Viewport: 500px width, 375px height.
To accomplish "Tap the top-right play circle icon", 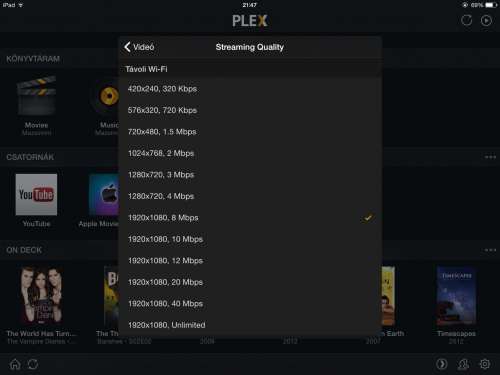I will (486, 21).
